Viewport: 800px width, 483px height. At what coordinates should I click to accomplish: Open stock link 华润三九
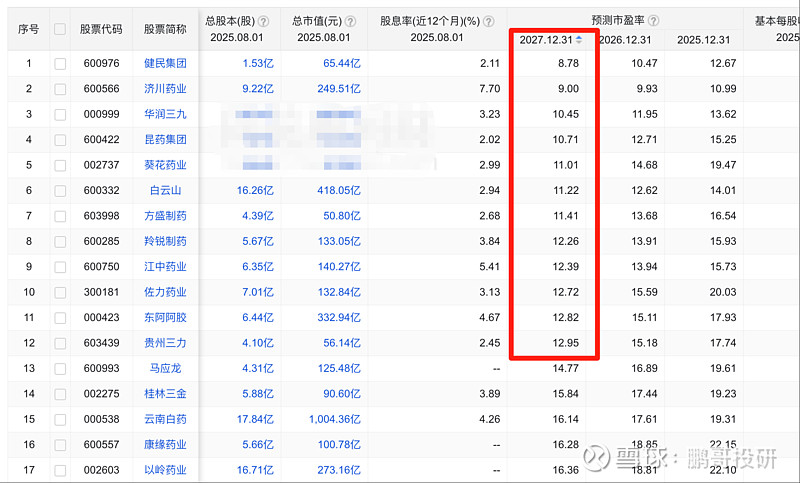tap(165, 114)
